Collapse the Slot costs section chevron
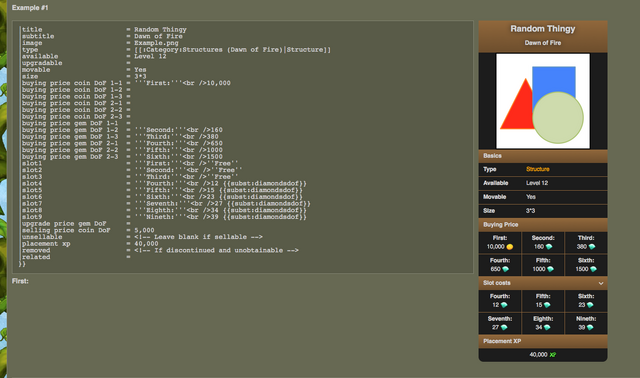This screenshot has width=640, height=378. tap(601, 283)
